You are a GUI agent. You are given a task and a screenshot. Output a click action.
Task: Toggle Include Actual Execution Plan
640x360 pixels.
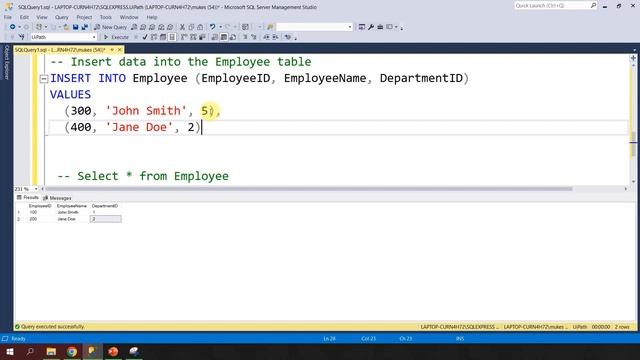[183, 37]
